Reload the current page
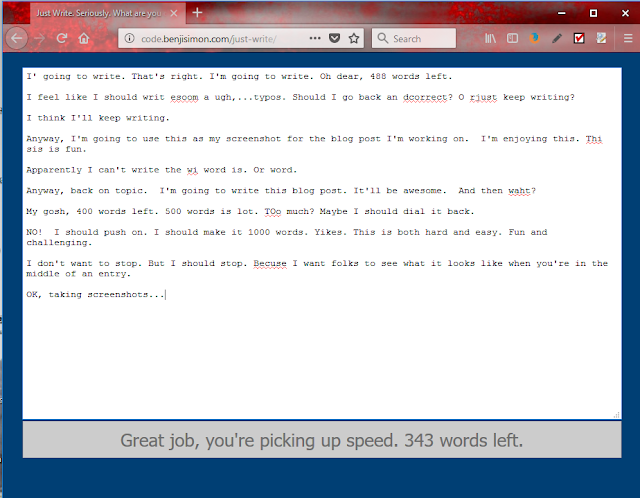 click(62, 38)
